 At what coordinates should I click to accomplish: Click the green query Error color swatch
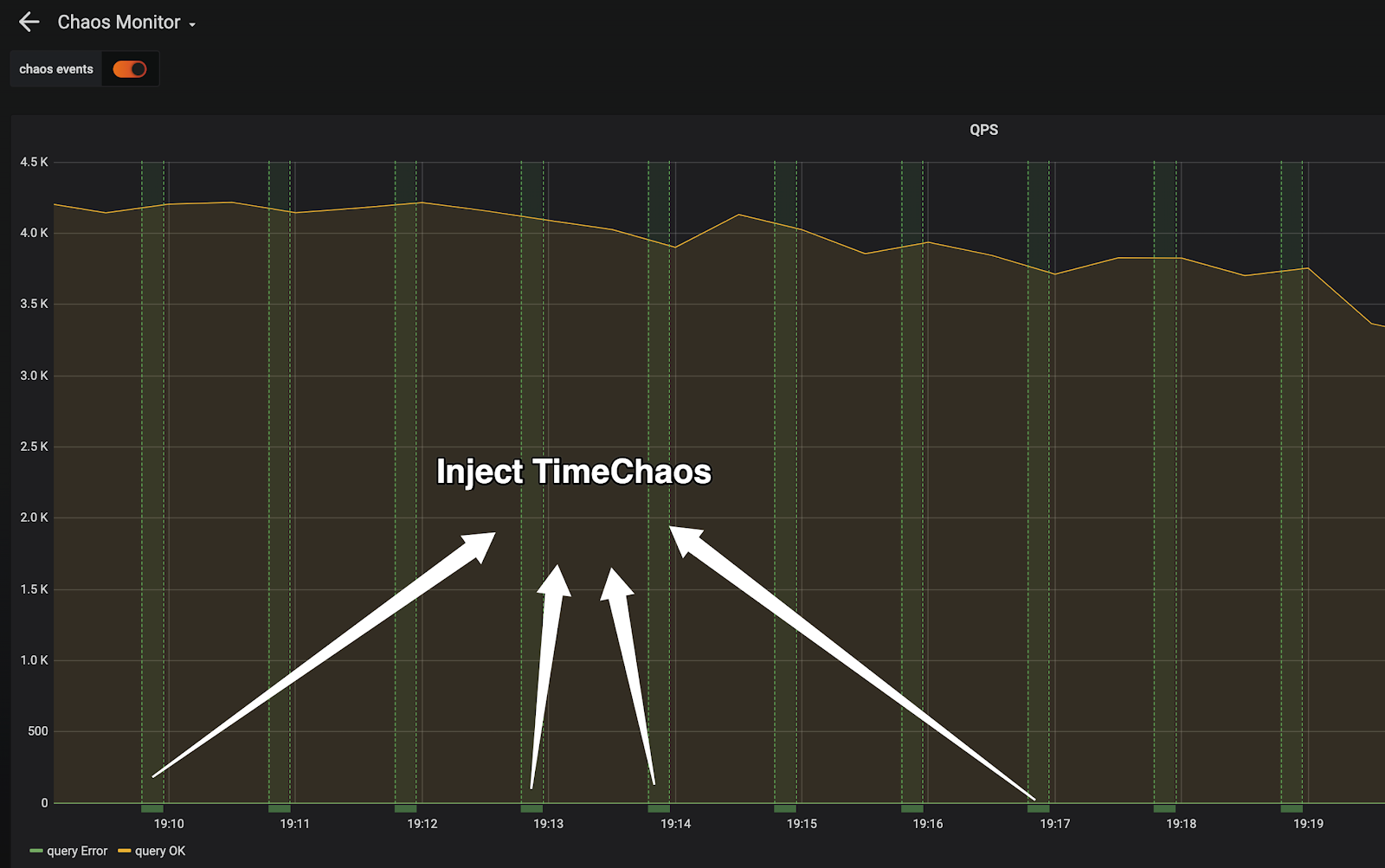(x=36, y=852)
